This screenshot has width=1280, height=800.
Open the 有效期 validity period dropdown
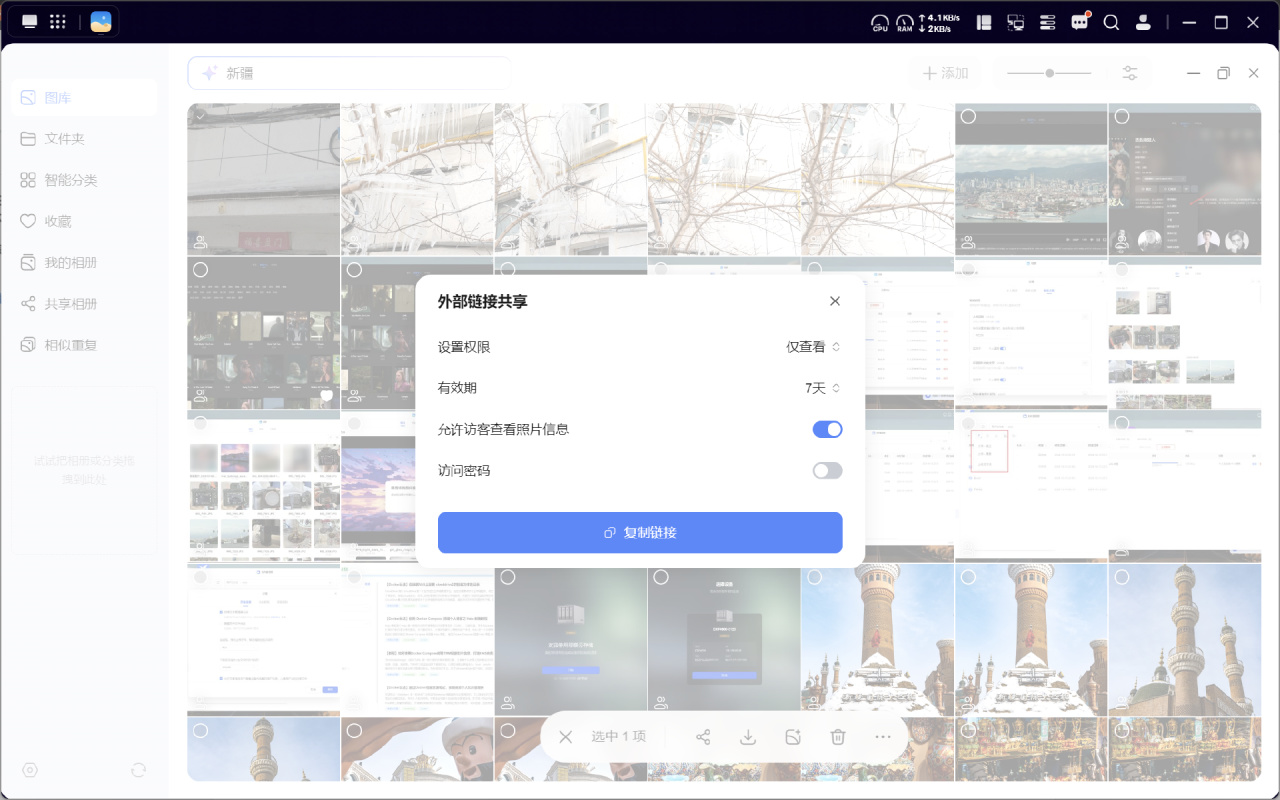tap(823, 388)
